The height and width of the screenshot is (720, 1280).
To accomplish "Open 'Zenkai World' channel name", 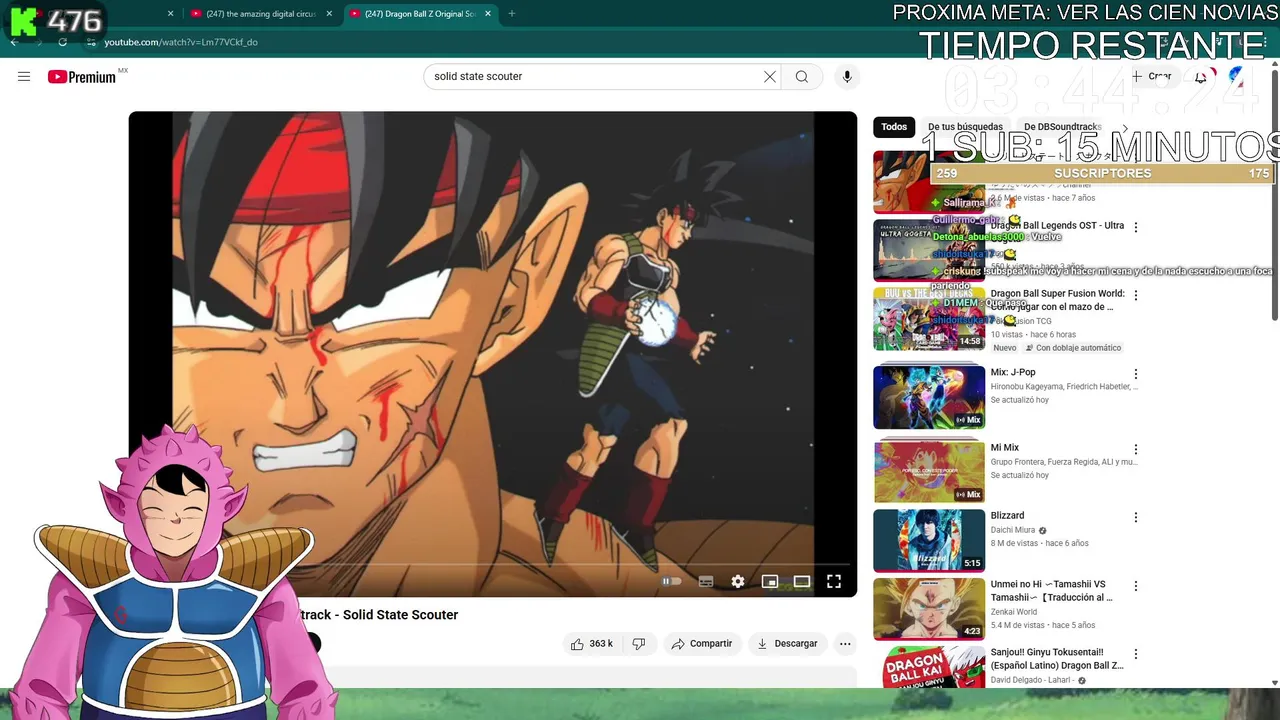I will coord(1014,612).
